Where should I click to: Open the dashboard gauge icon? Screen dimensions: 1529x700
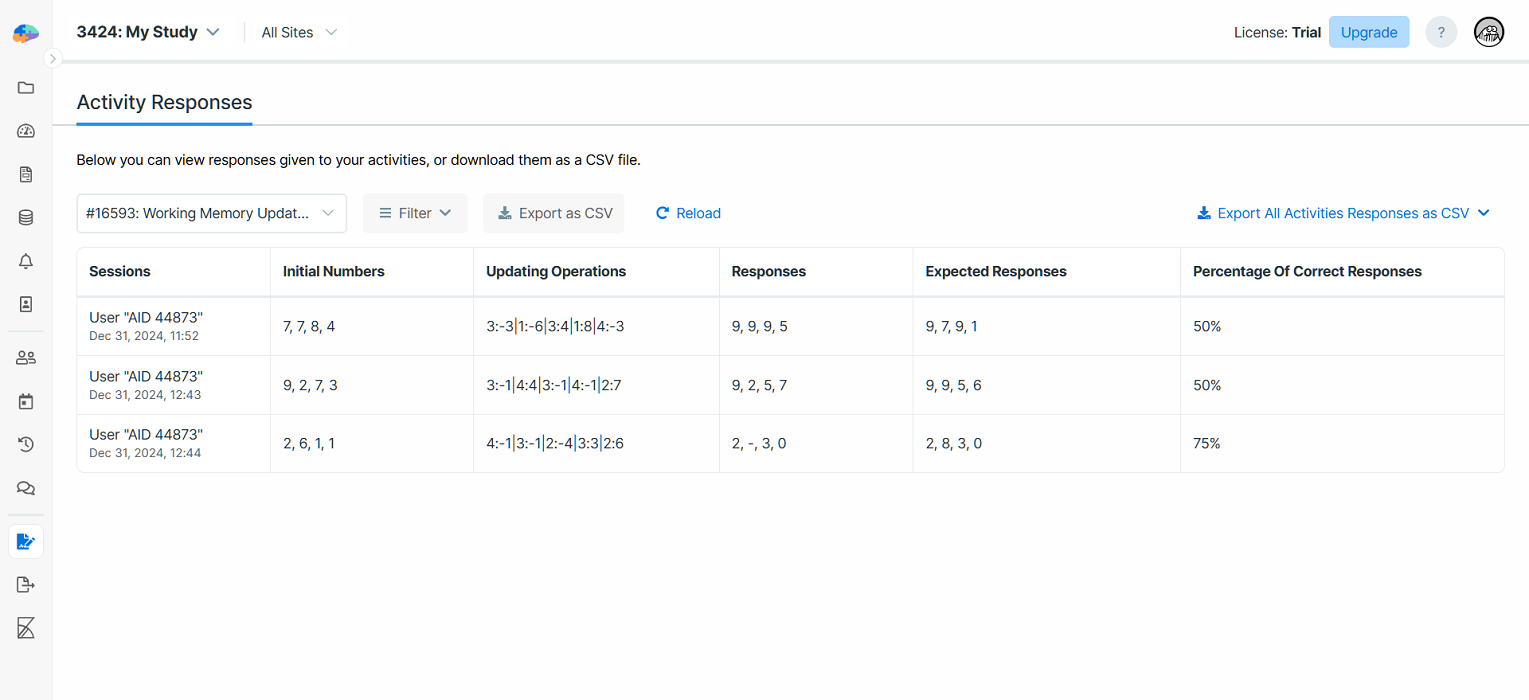pos(26,131)
